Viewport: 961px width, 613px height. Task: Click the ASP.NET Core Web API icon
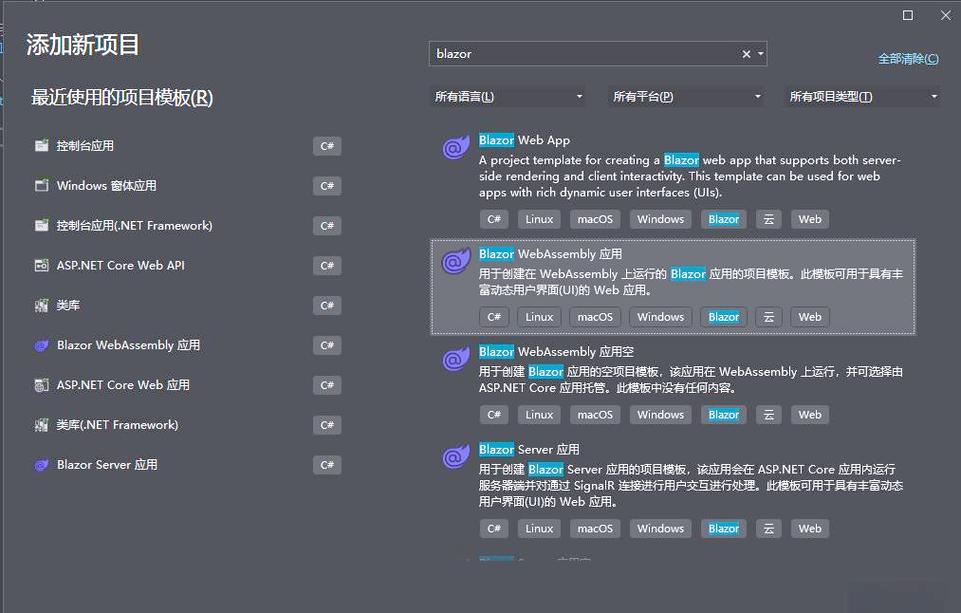pos(41,265)
